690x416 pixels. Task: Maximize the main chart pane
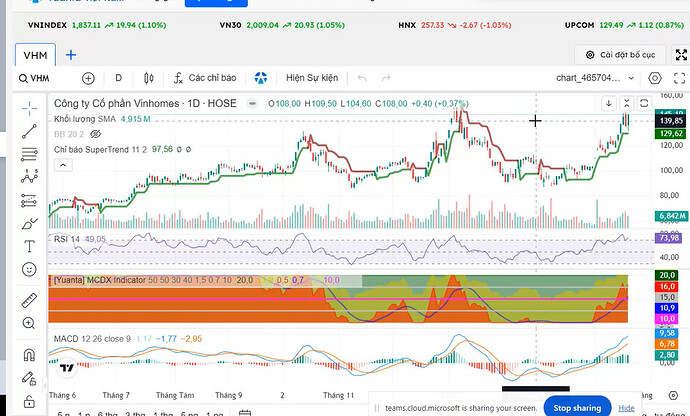click(x=644, y=103)
